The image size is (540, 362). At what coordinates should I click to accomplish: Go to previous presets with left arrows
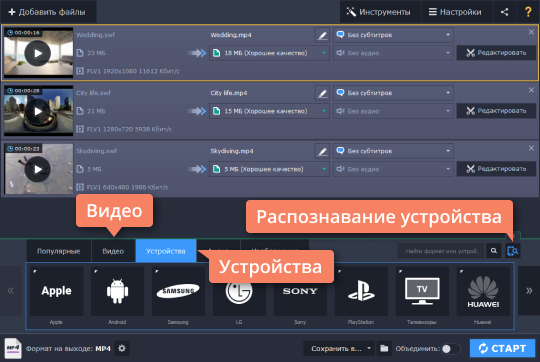click(x=11, y=291)
